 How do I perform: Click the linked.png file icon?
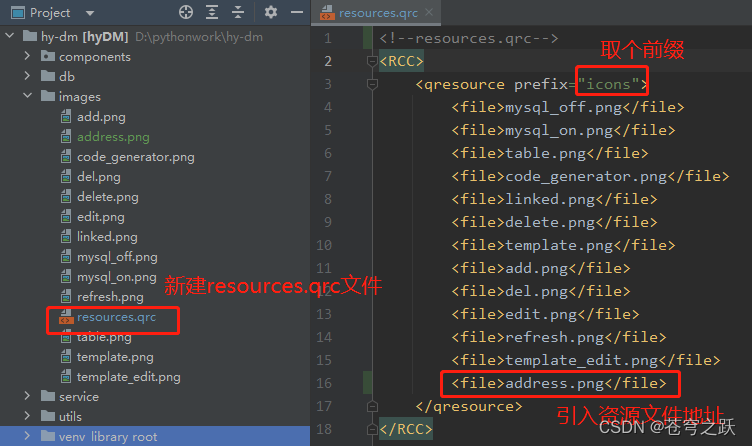coord(66,236)
